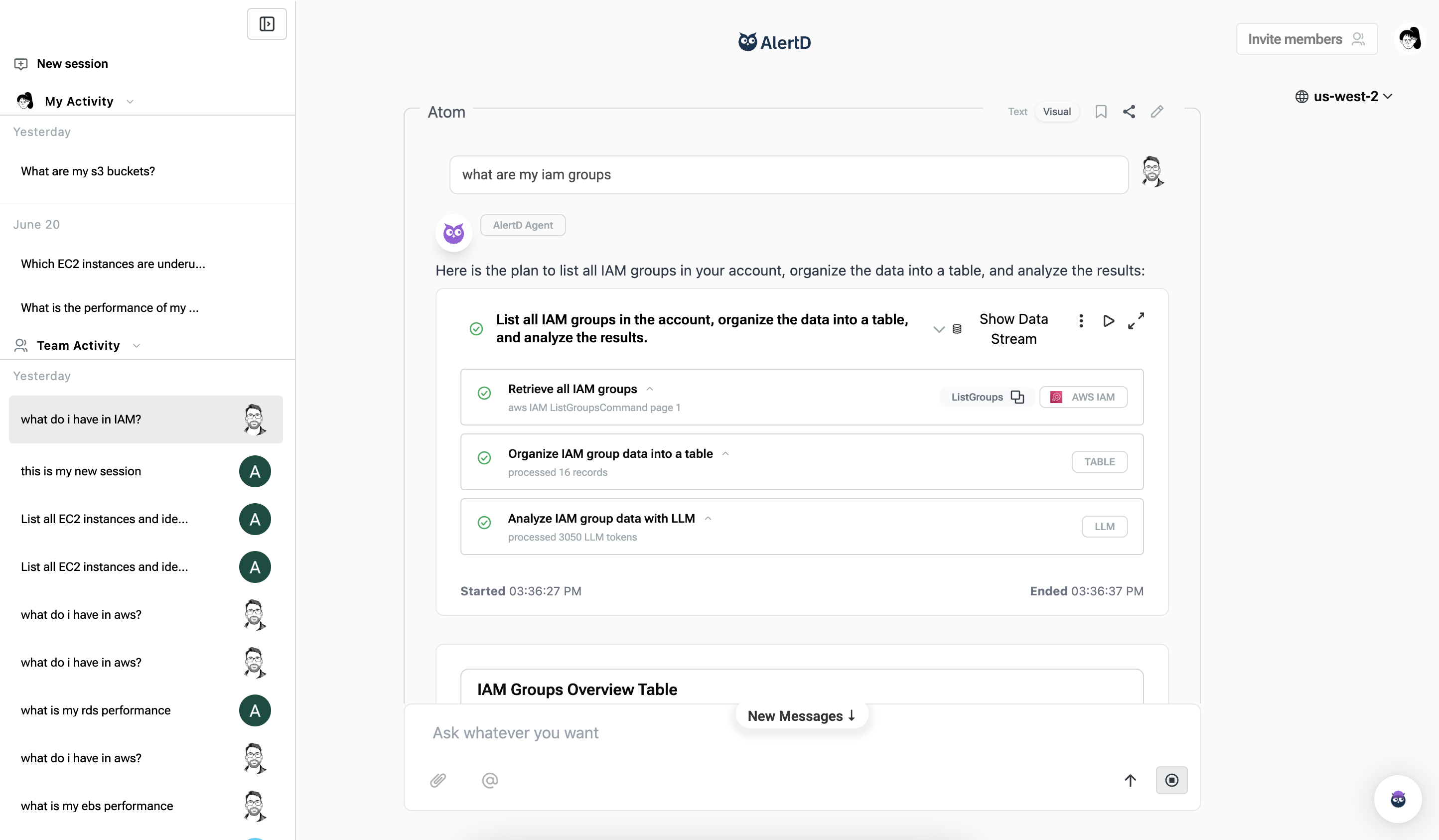Attach a file with the paperclip

437,780
